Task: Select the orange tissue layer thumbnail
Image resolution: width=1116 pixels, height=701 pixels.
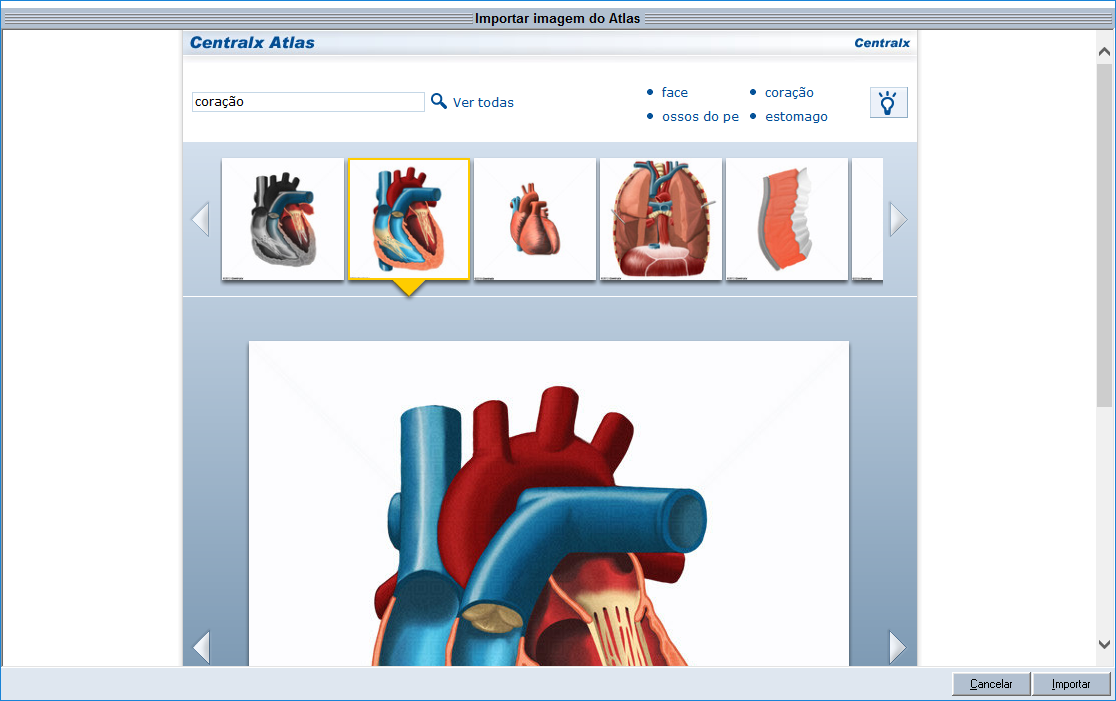Action: [x=787, y=219]
